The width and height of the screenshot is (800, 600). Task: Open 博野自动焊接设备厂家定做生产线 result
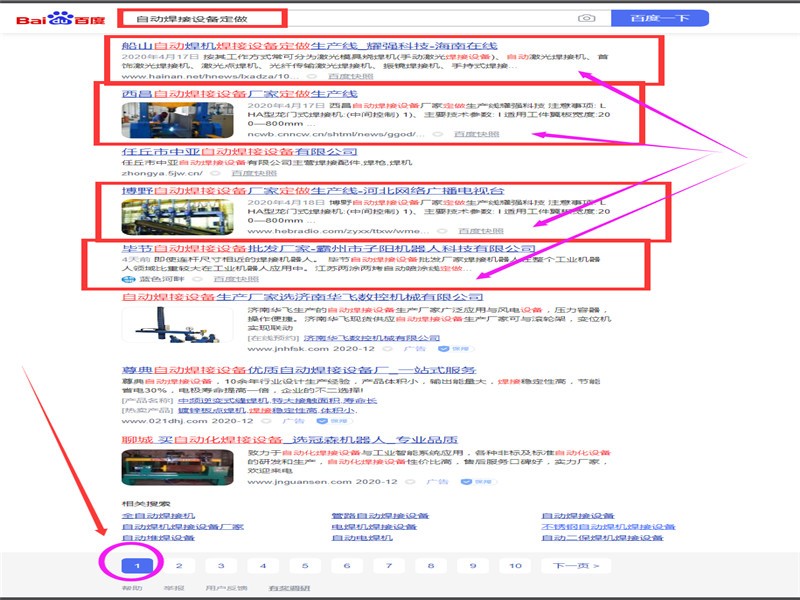313,191
